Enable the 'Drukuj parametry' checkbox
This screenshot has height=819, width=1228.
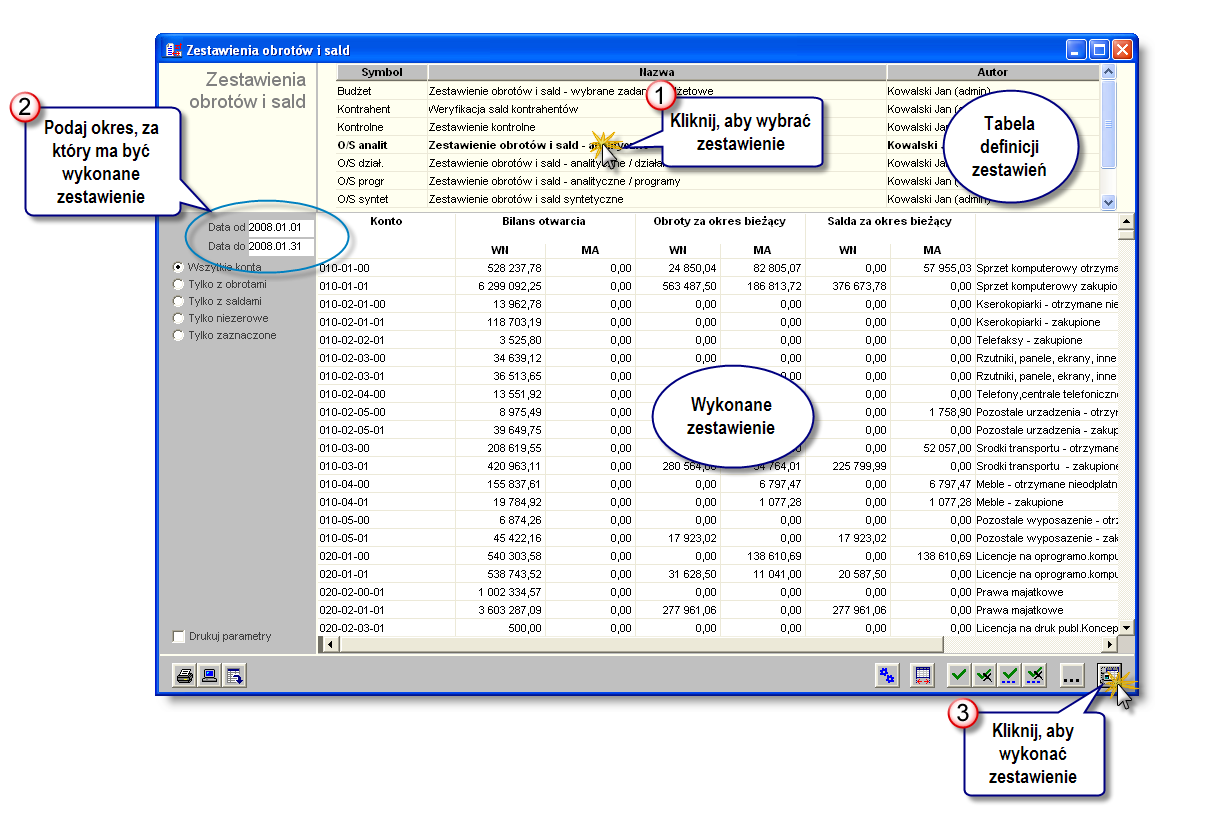tap(179, 636)
